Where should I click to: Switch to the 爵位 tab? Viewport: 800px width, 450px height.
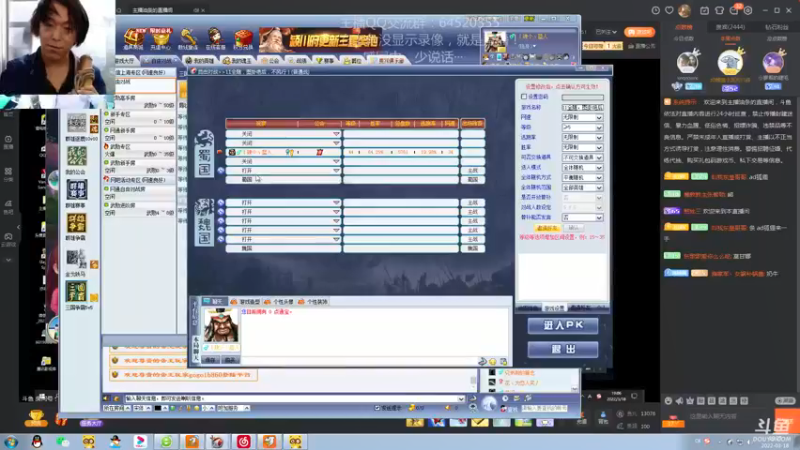(x=353, y=61)
